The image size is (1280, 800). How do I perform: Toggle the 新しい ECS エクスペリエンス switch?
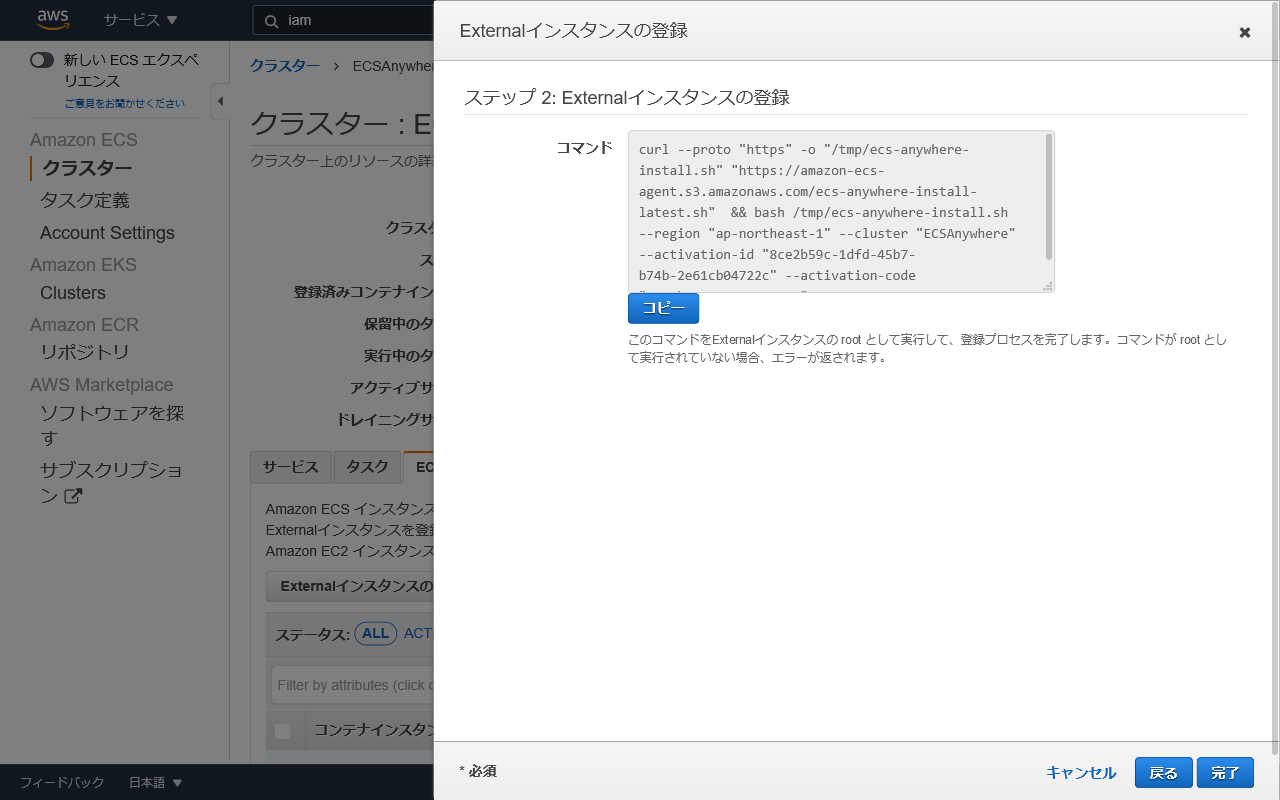point(42,60)
